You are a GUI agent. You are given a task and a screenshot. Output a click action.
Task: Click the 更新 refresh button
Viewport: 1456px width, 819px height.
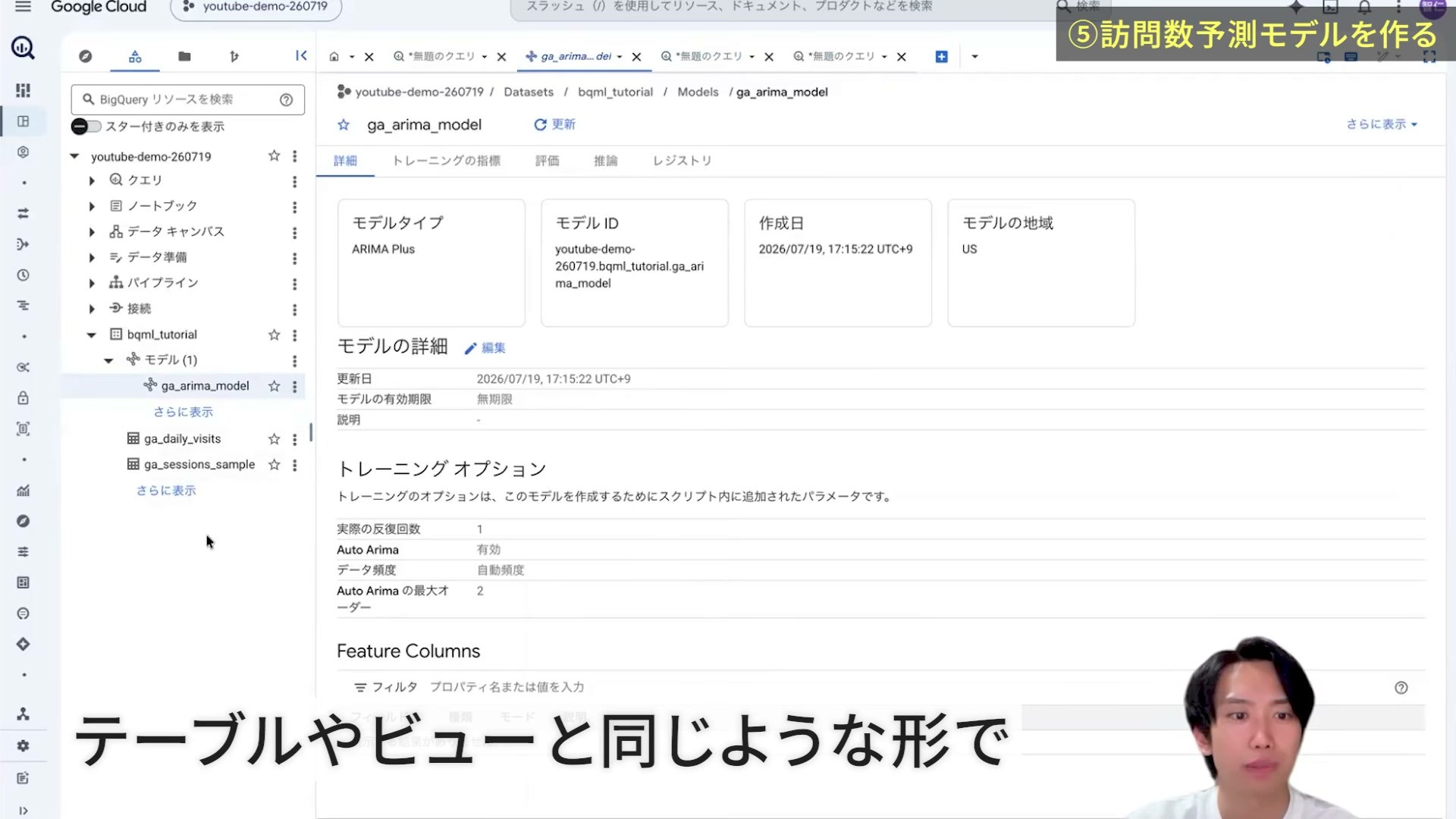[554, 124]
